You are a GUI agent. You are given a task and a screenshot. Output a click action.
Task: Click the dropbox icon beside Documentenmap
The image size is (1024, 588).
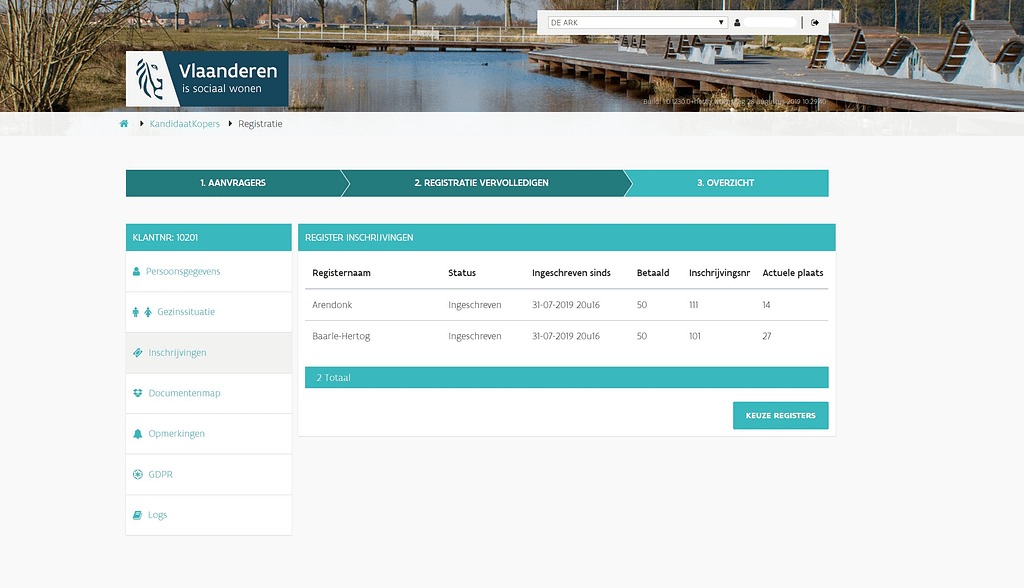137,393
